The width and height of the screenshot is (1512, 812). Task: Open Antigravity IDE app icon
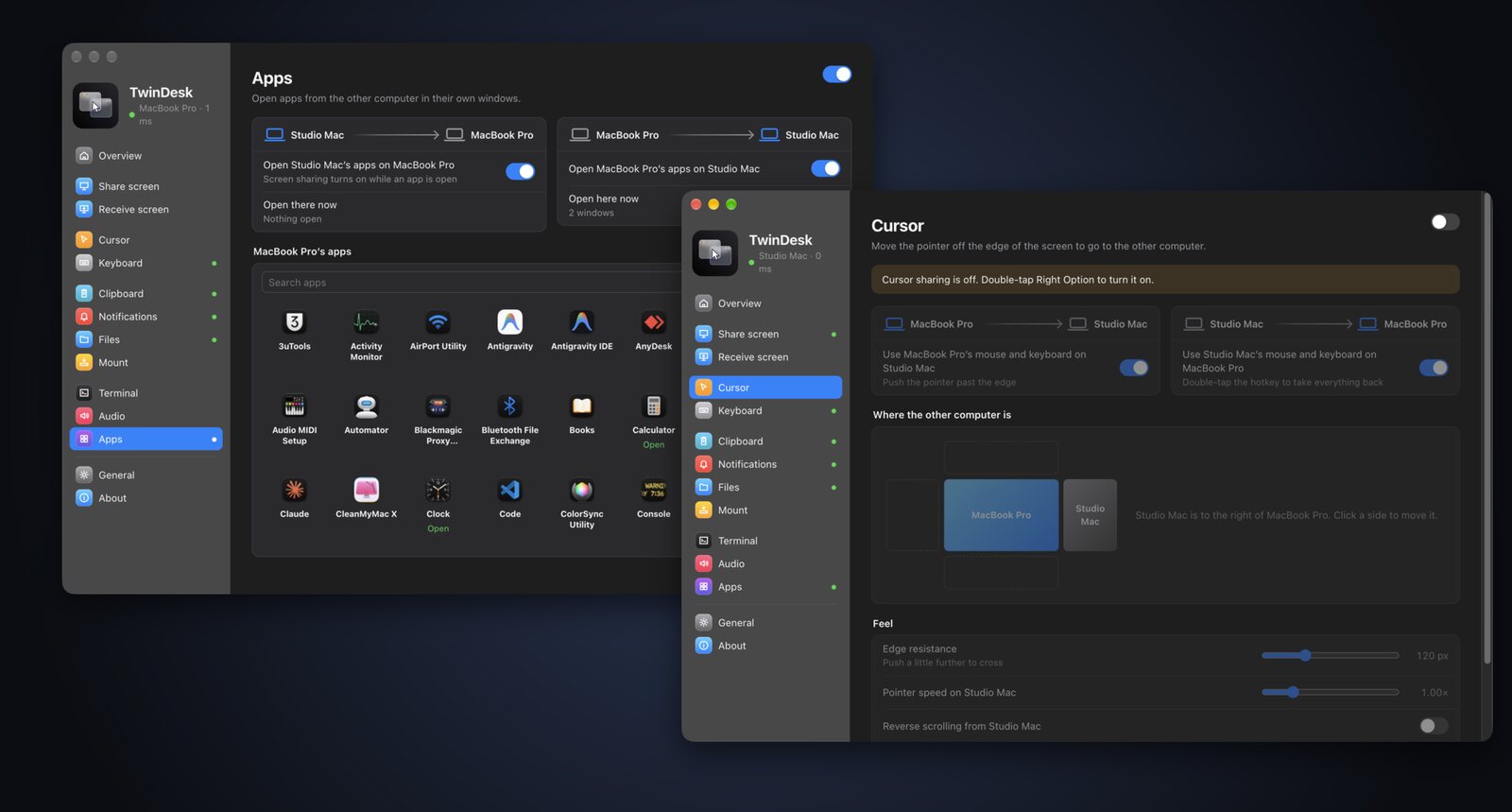pyautogui.click(x=581, y=323)
